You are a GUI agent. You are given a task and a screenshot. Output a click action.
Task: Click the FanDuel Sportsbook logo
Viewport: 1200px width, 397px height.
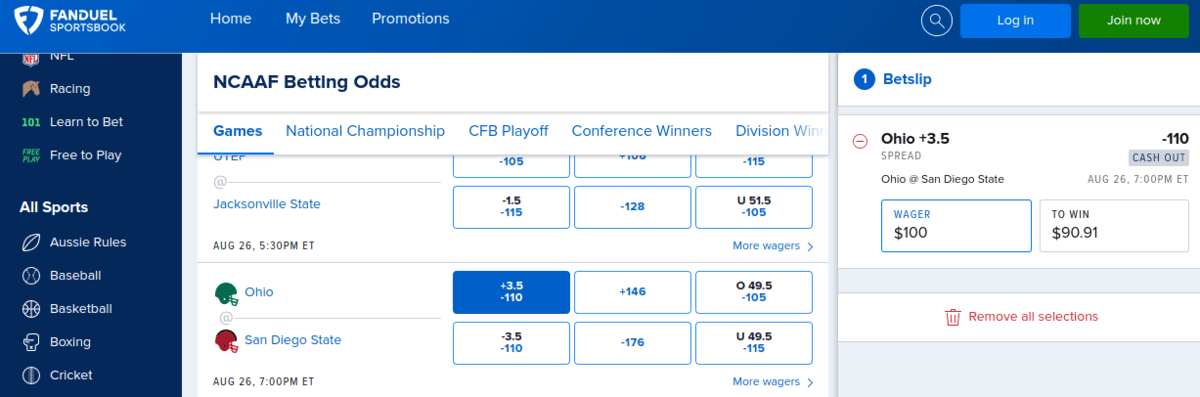pos(71,19)
